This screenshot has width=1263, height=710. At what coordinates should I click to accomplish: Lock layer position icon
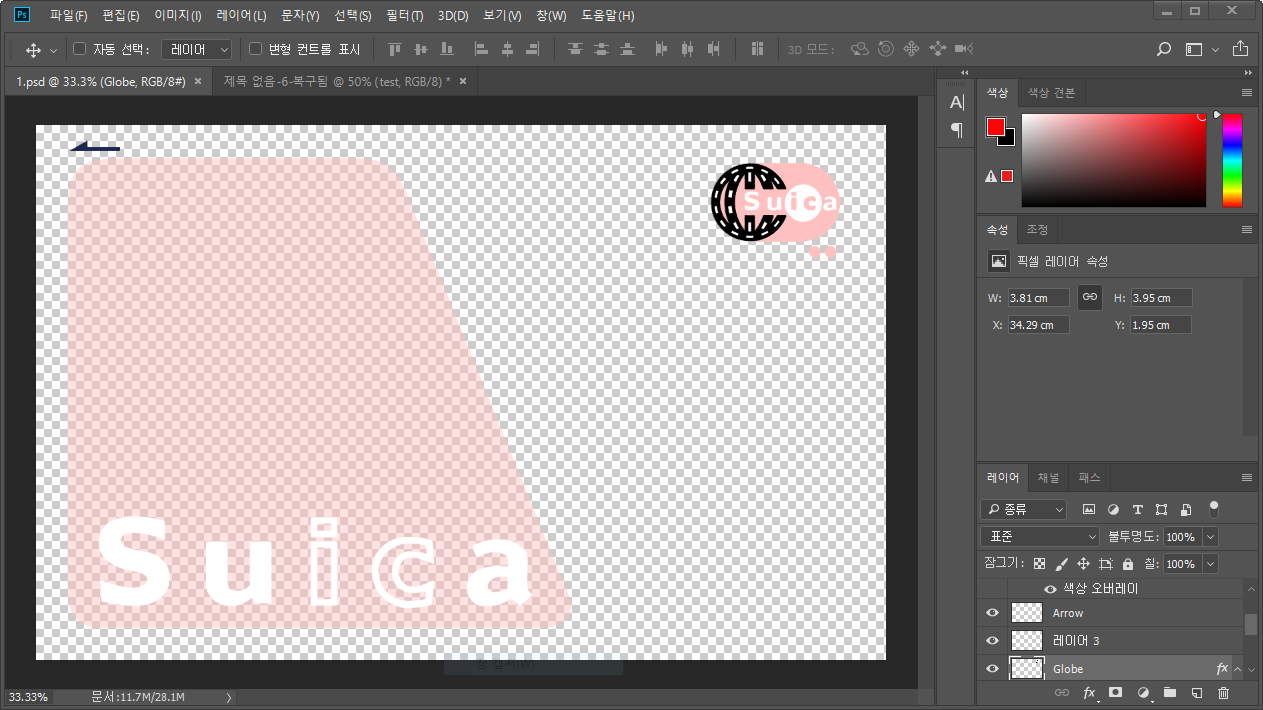[1083, 564]
